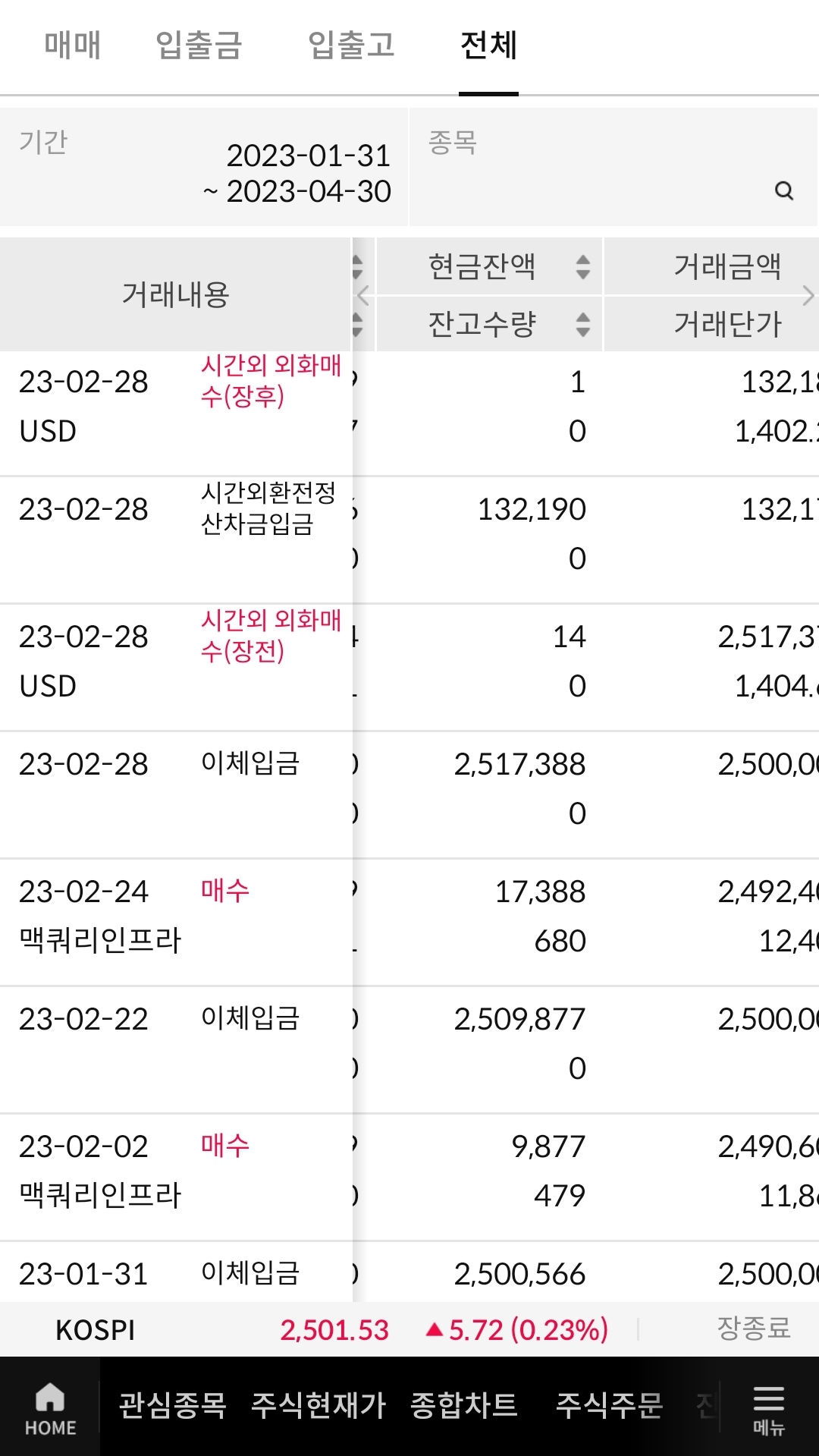Sort by 잔고수량 column arrows
This screenshot has width=819, height=1456.
coord(582,325)
